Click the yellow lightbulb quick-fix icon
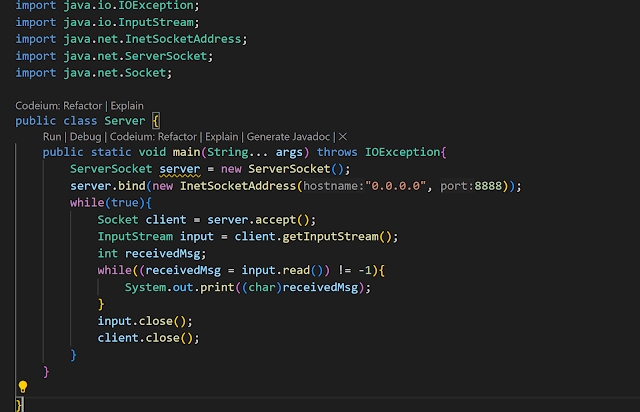Viewport: 640px width, 412px height. 23,386
